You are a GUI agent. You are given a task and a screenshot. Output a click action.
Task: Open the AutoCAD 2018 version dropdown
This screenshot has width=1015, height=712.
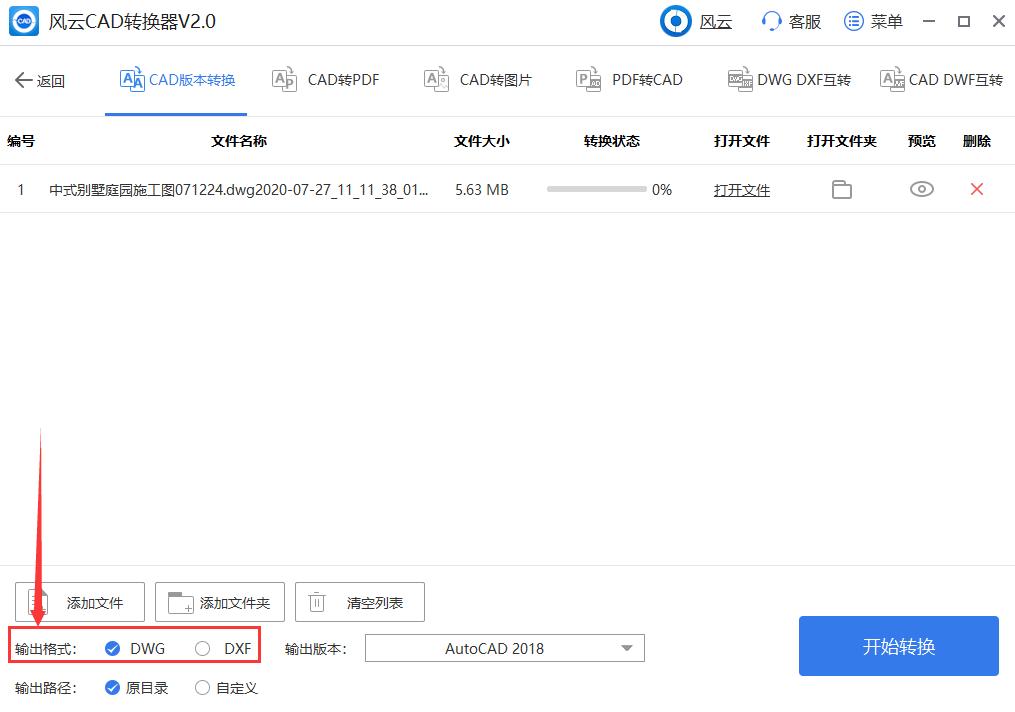click(504, 648)
